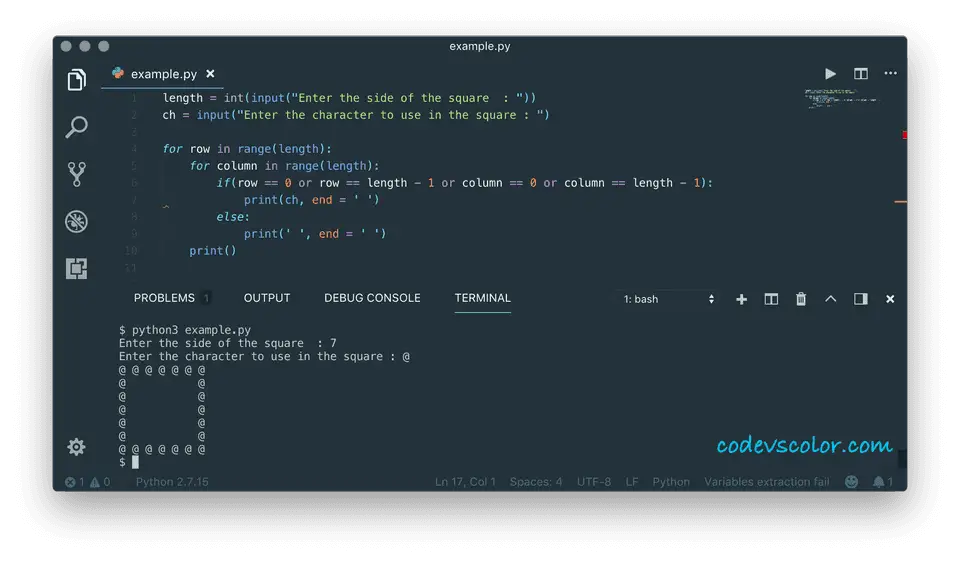Place cursor on the length = int(input line

click(x=349, y=98)
